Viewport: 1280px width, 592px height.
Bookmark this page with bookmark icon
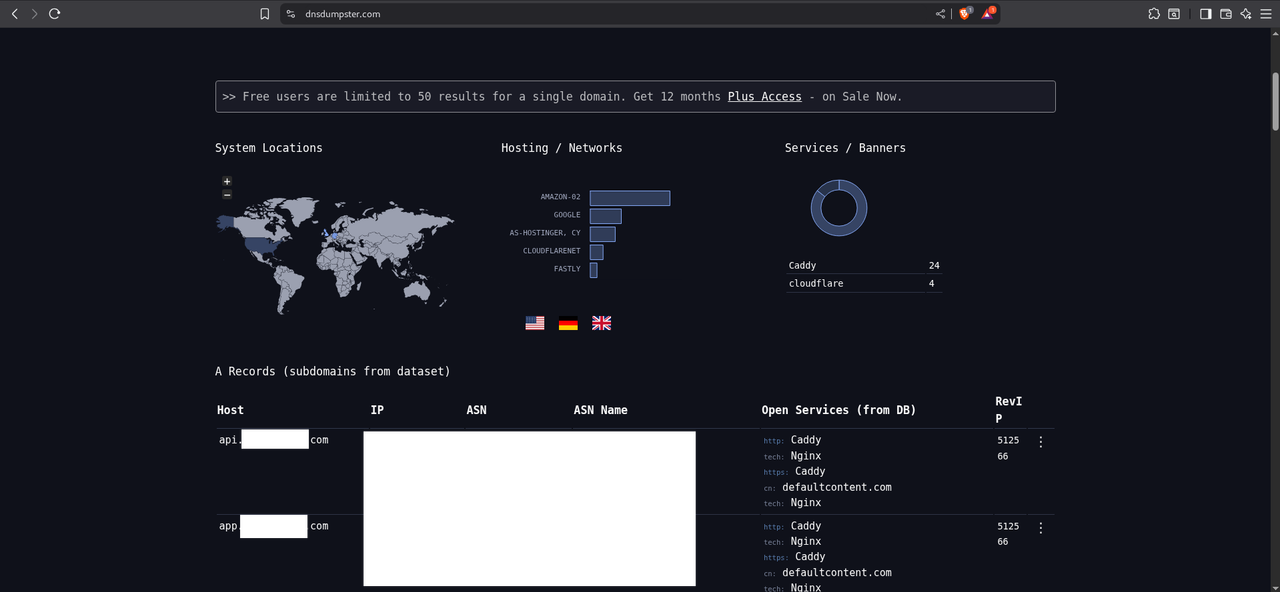point(265,14)
